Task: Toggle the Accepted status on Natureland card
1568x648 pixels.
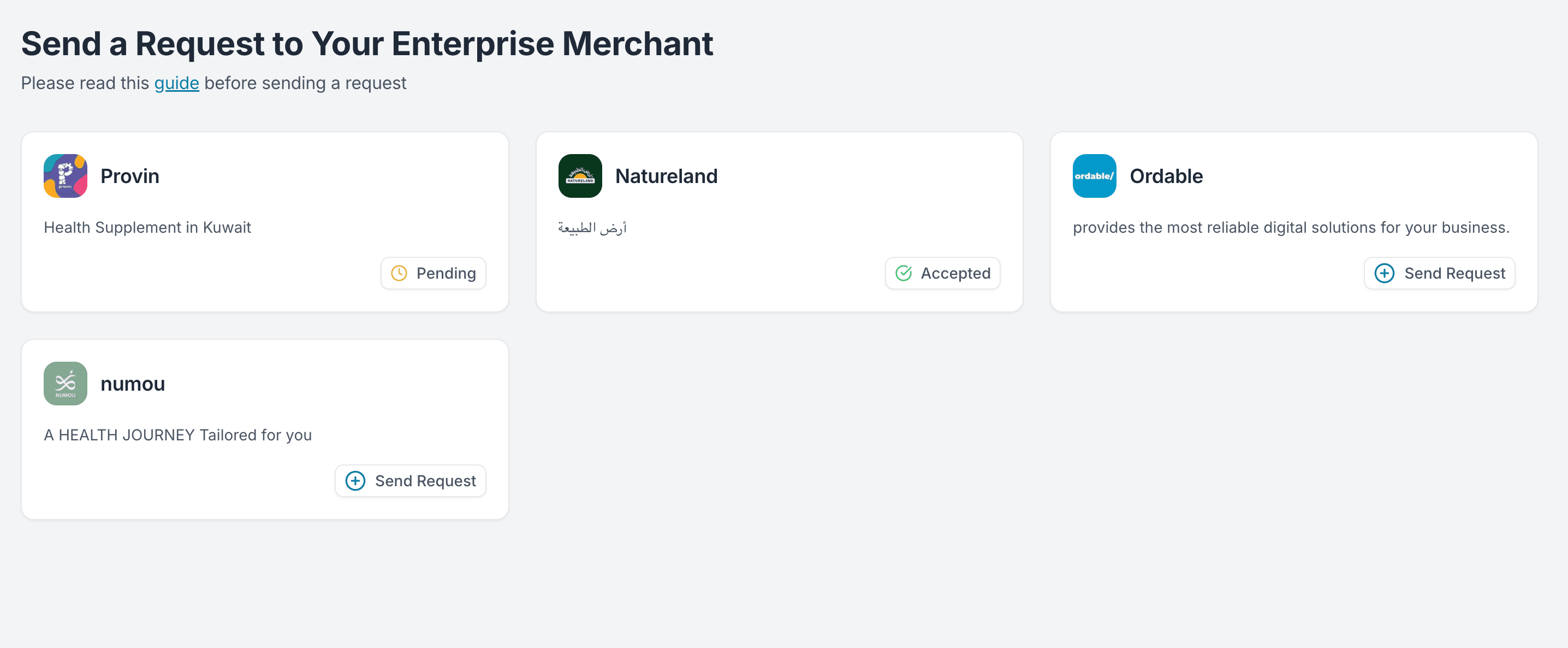Action: (x=942, y=273)
